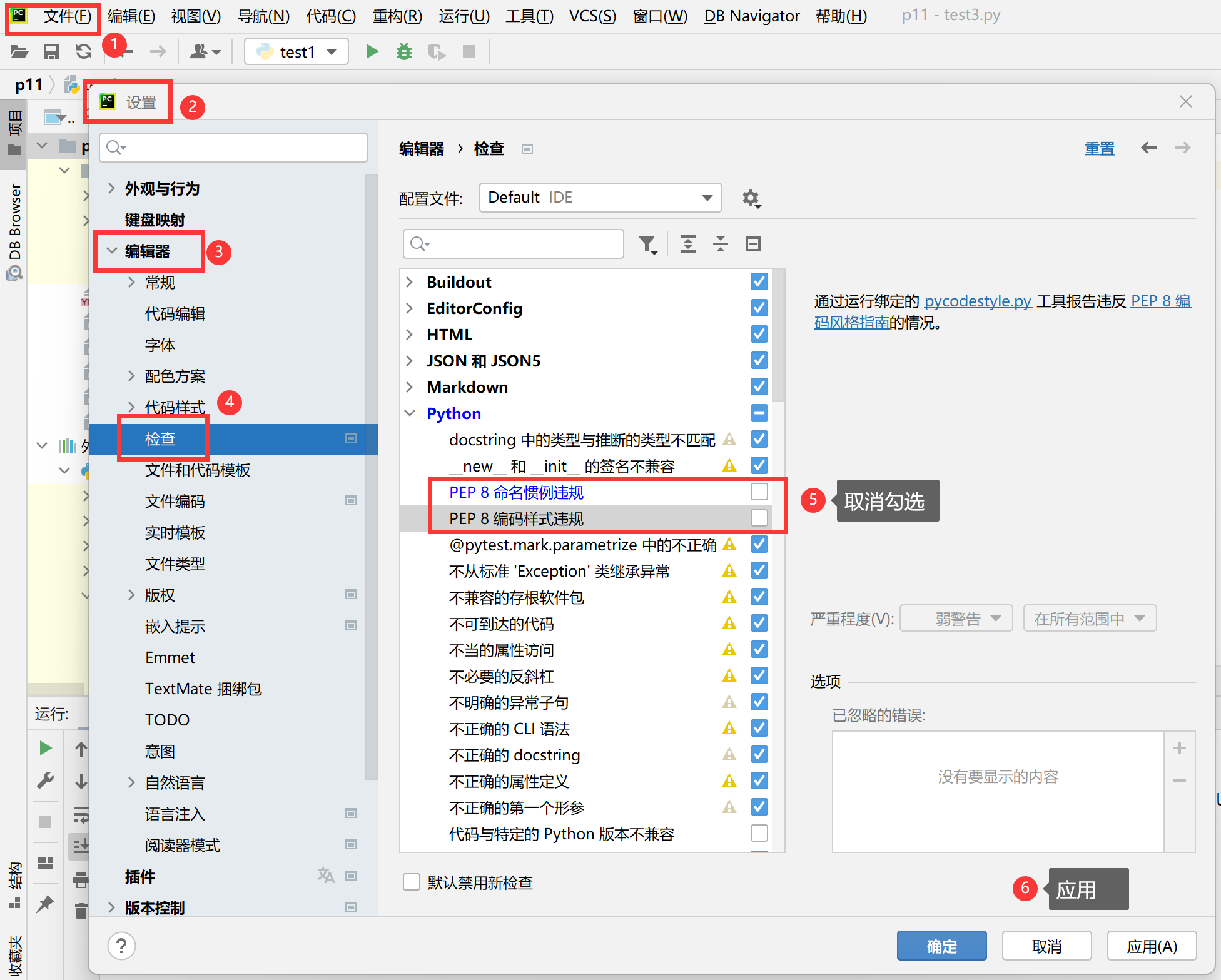Screen dimensions: 1221x980
Task: Click the green Run button in toolbar
Action: (x=372, y=51)
